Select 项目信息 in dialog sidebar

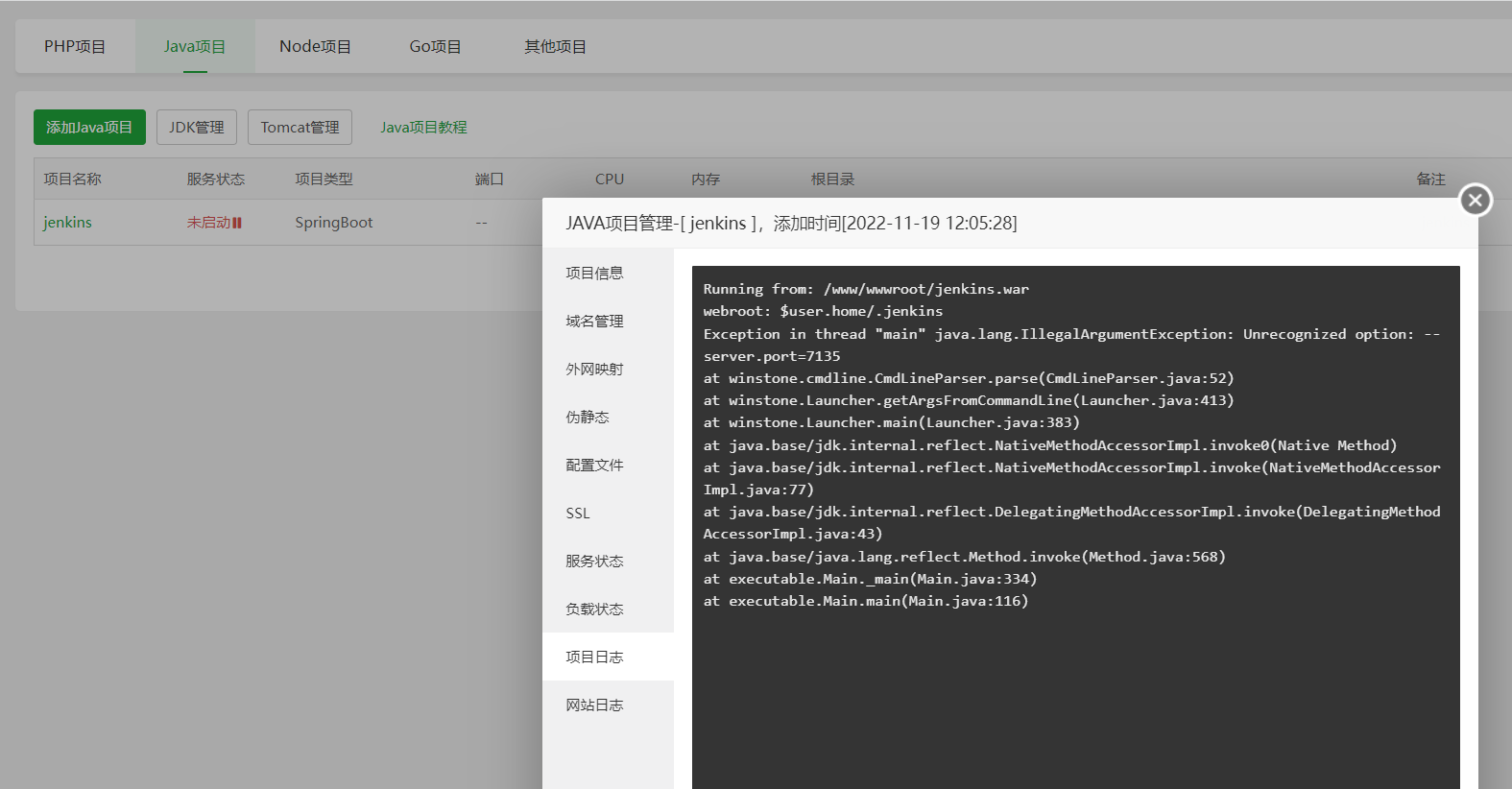[608, 273]
